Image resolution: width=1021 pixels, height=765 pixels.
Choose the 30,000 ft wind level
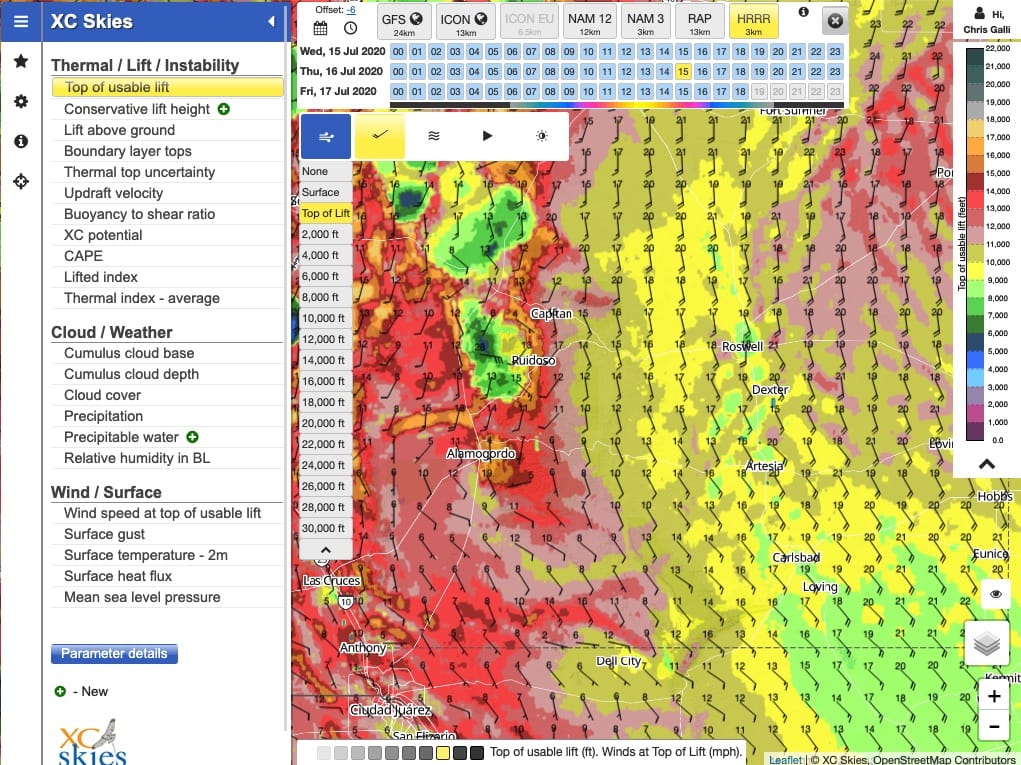pyautogui.click(x=326, y=528)
